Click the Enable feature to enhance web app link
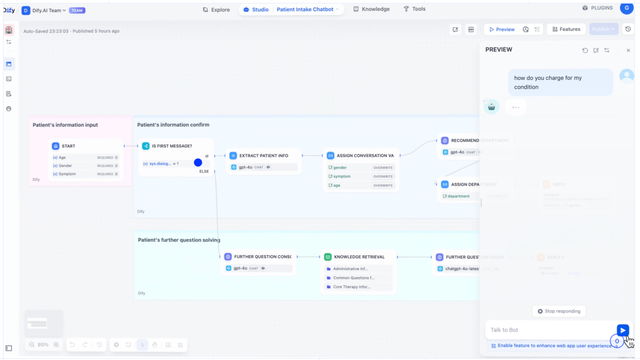The width and height of the screenshot is (640, 360). (554, 346)
